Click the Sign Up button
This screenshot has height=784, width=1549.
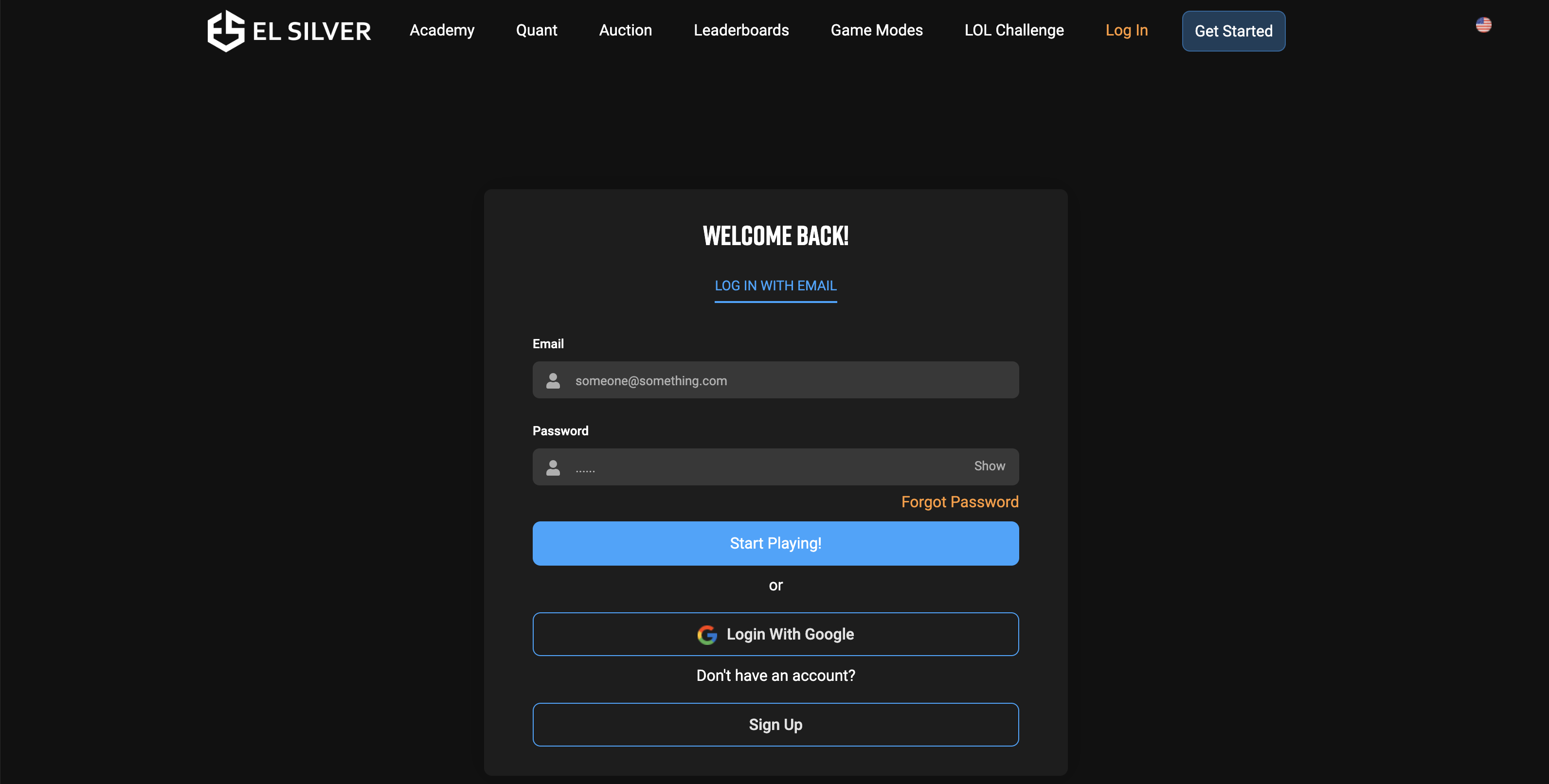[x=775, y=725]
